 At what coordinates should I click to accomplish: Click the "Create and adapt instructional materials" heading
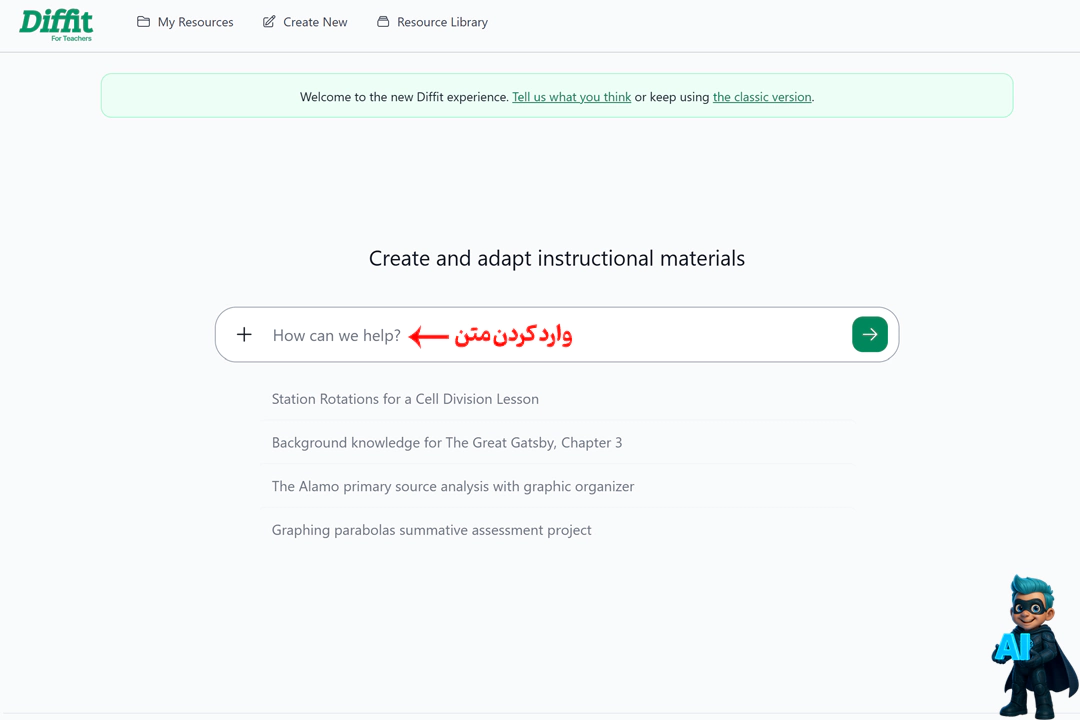coord(557,258)
